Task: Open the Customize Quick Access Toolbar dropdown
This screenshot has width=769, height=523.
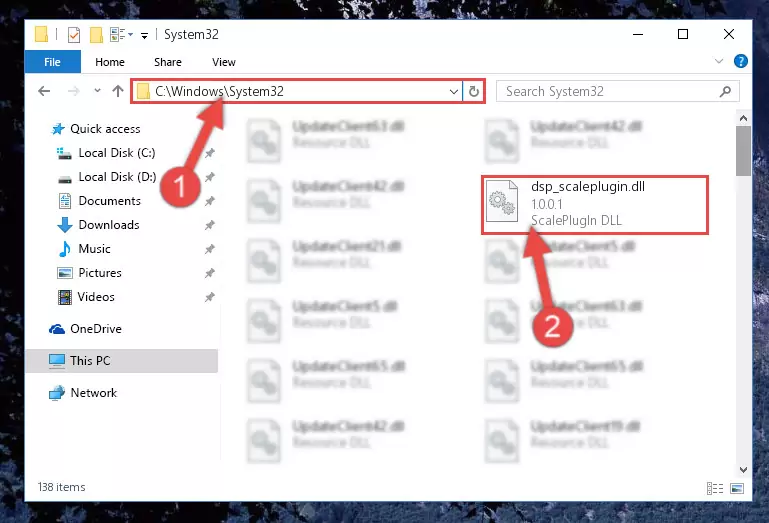Action: (144, 35)
